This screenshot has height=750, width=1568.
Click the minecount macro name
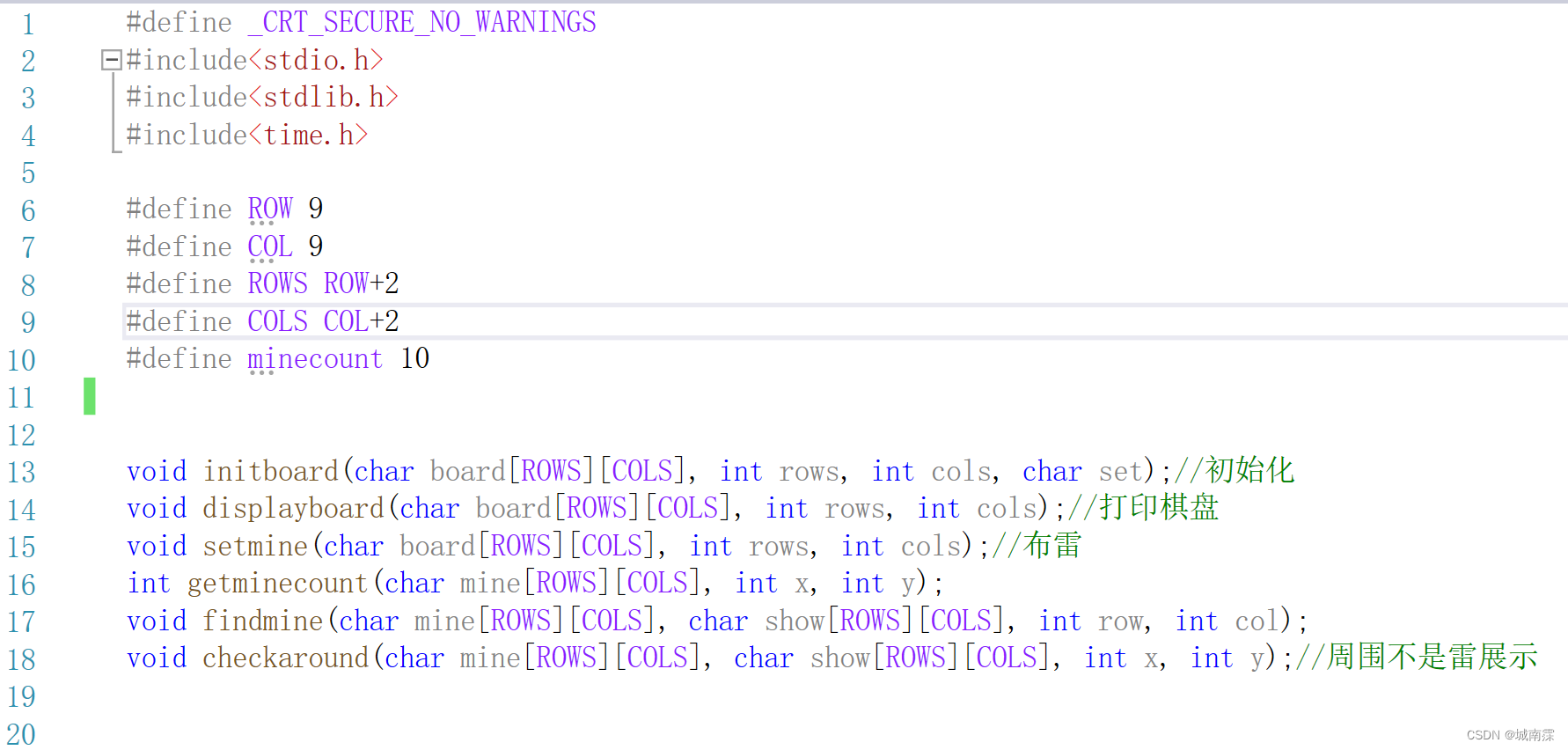[x=316, y=358]
